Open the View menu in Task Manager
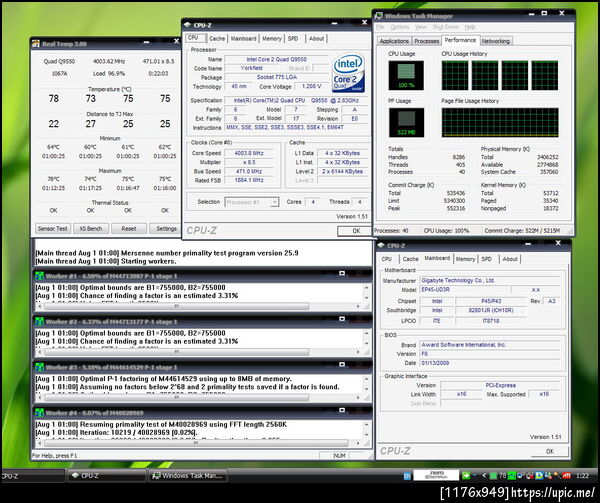 tap(421, 27)
